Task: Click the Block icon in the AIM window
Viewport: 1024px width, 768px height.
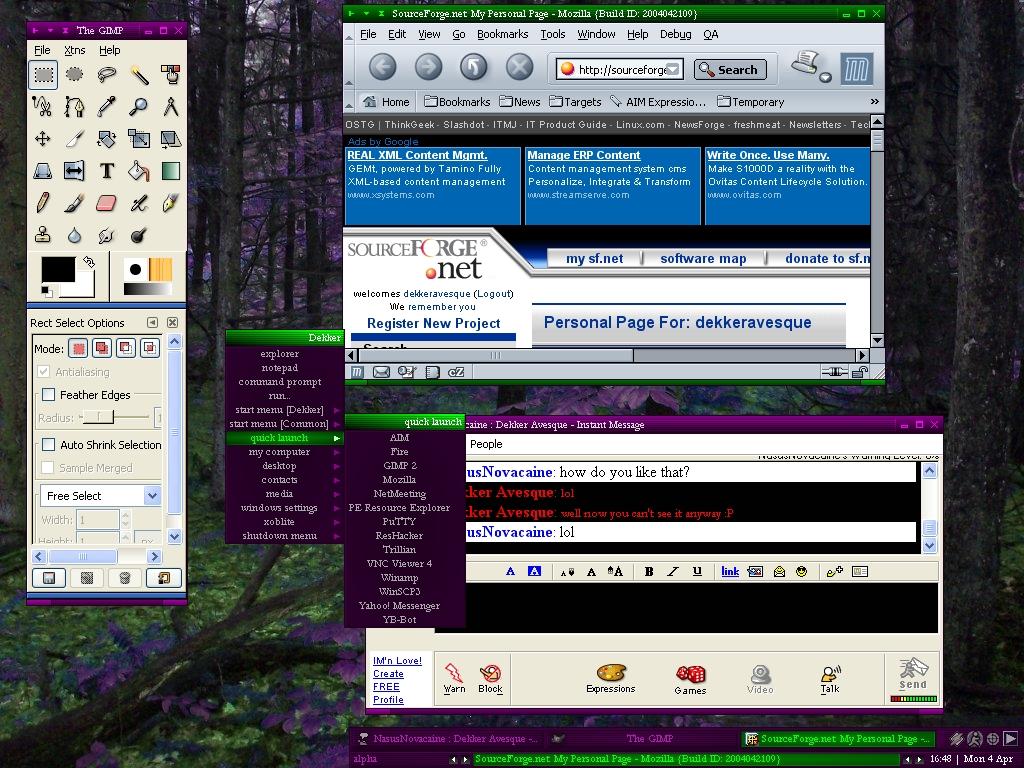Action: pos(490,679)
